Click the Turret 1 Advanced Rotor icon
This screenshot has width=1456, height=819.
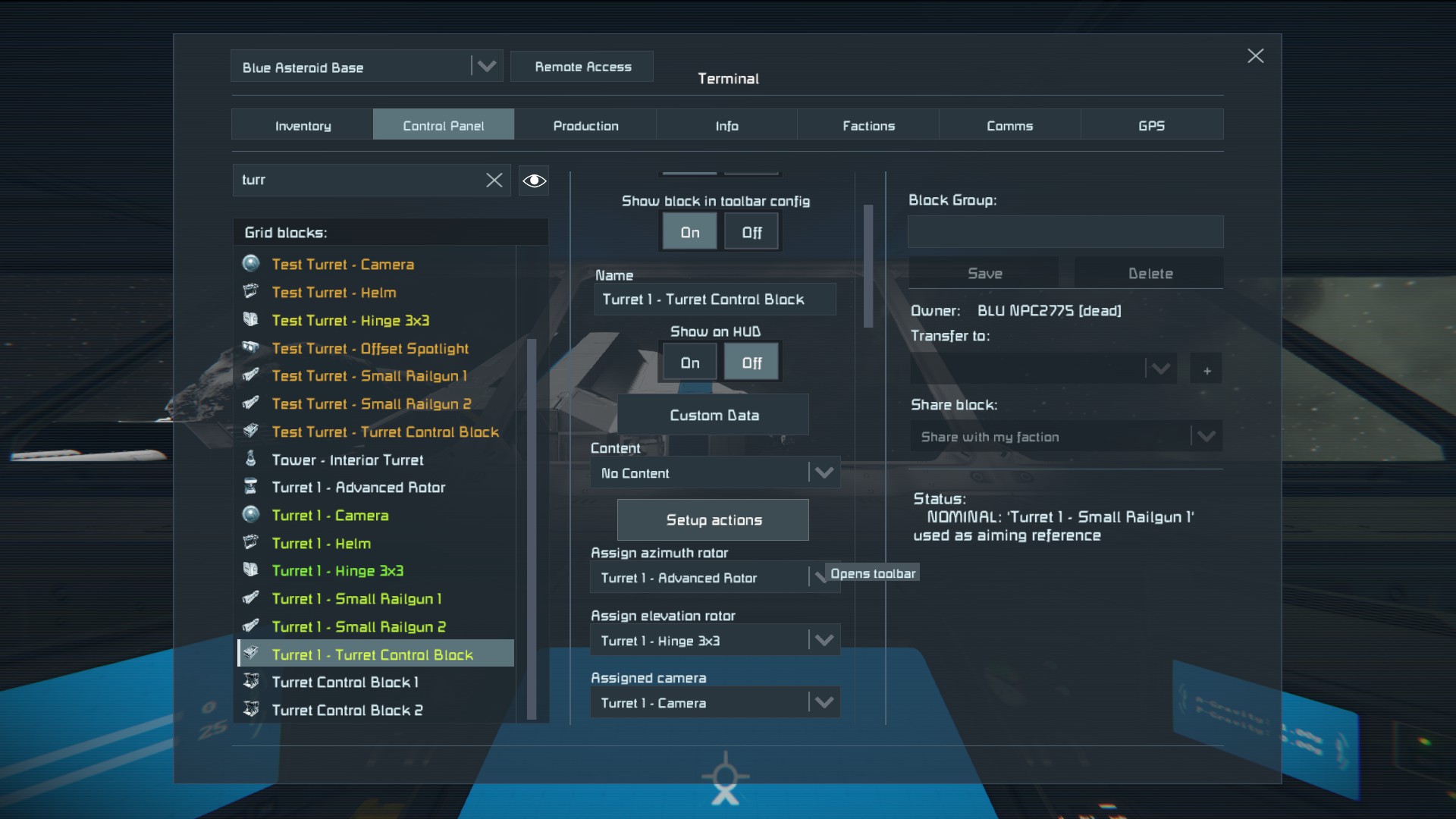[x=251, y=487]
